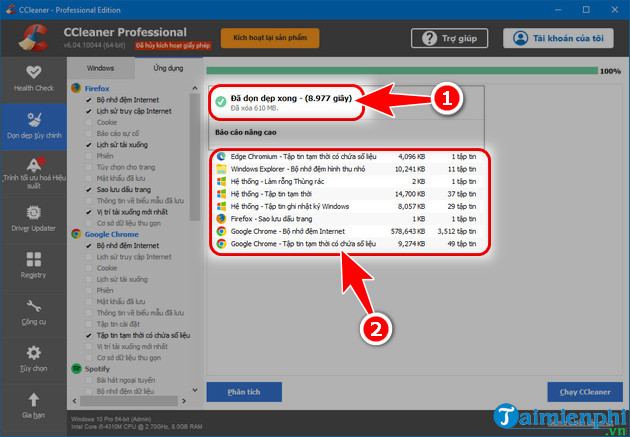Click the green completed checkmark icon
The image size is (630, 437).
coord(221,102)
